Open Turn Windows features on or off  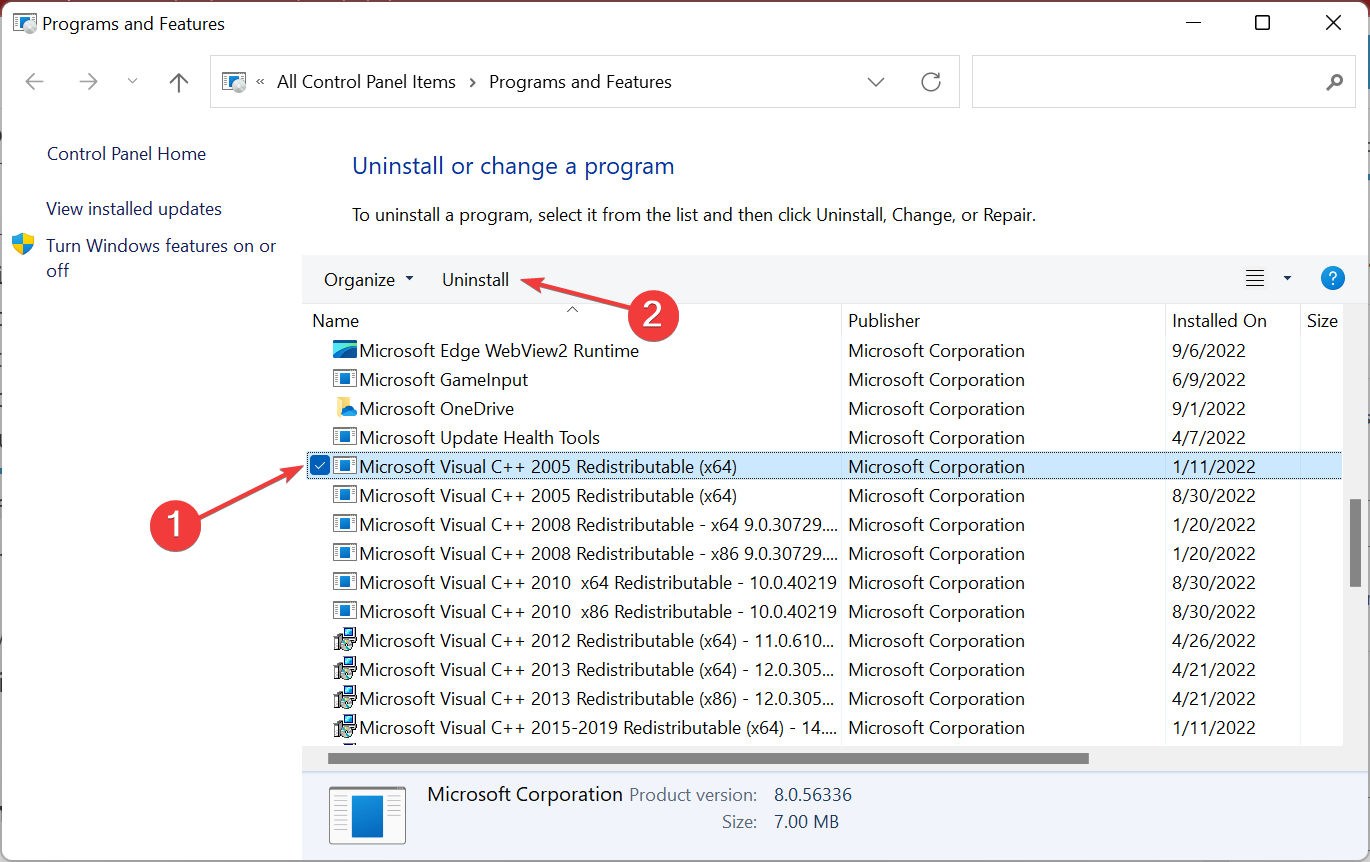pyautogui.click(x=161, y=258)
